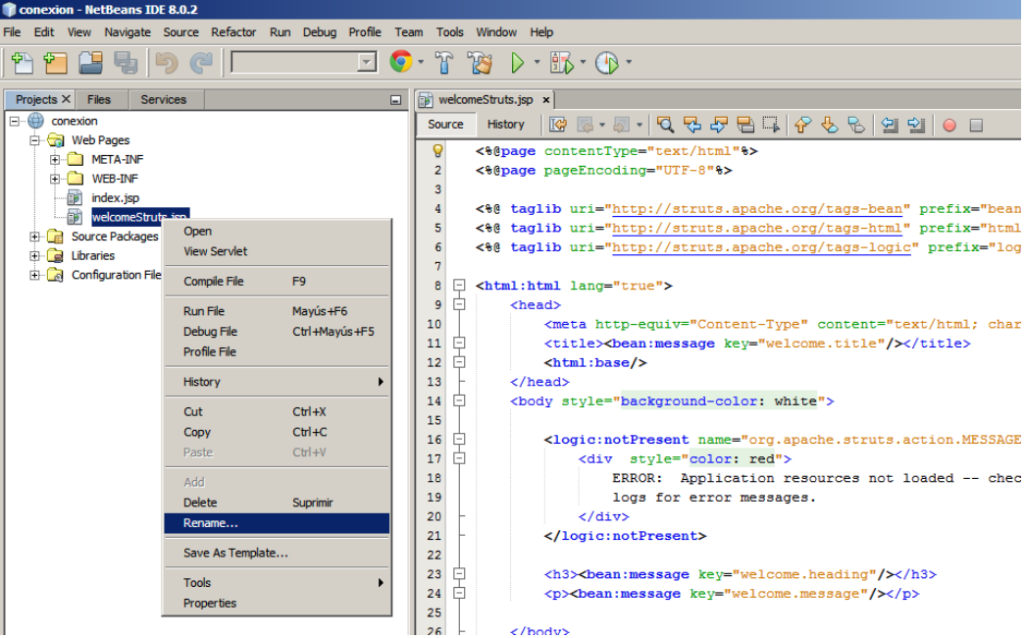This screenshot has width=1024, height=638.
Task: Click the Debug Project icon
Action: (x=561, y=63)
